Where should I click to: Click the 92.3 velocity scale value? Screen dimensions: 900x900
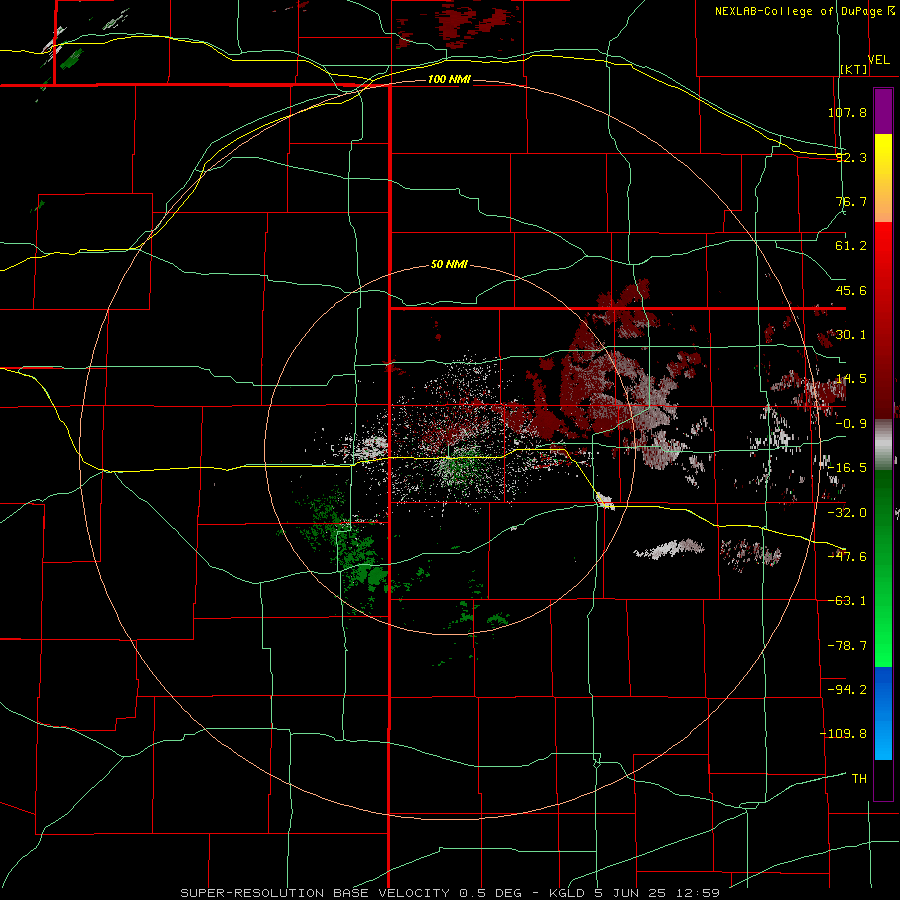click(851, 157)
